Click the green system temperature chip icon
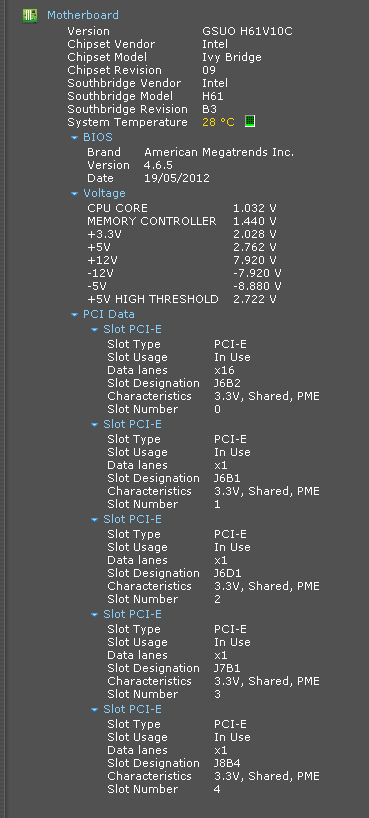369x818 pixels. (250, 122)
